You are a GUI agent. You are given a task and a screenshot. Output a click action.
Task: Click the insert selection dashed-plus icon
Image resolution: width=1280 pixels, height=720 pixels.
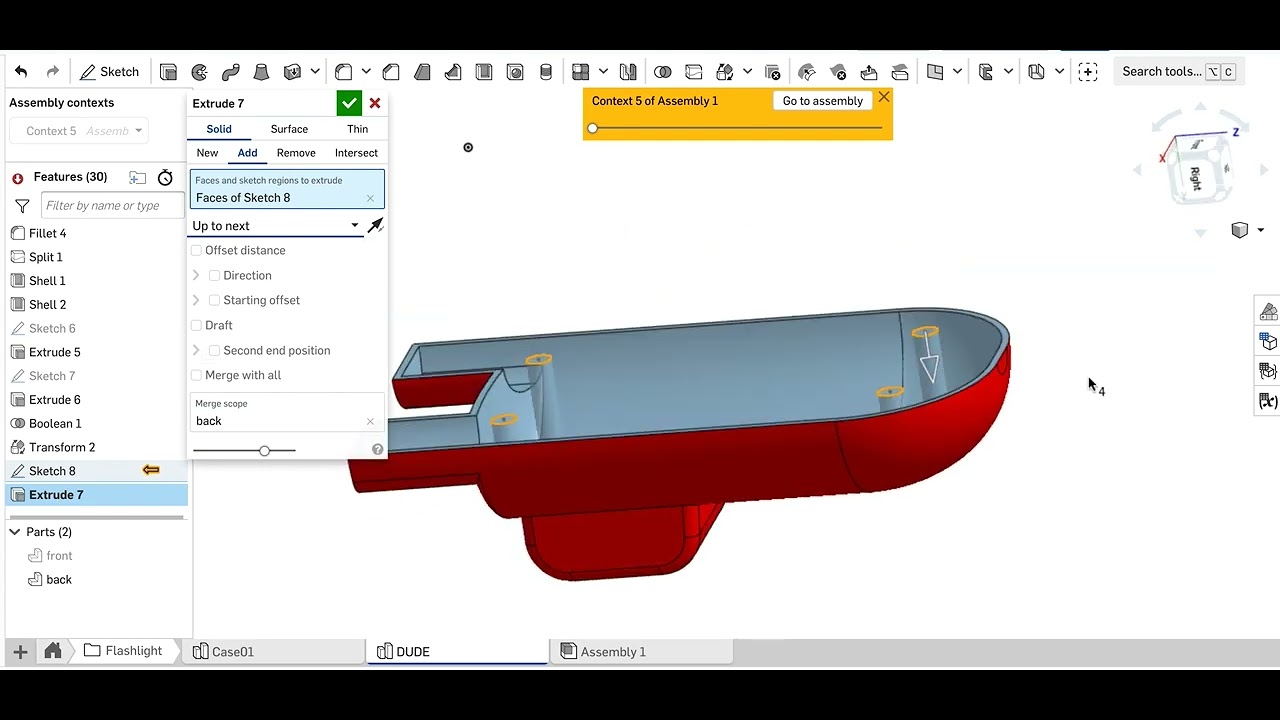pos(1088,72)
